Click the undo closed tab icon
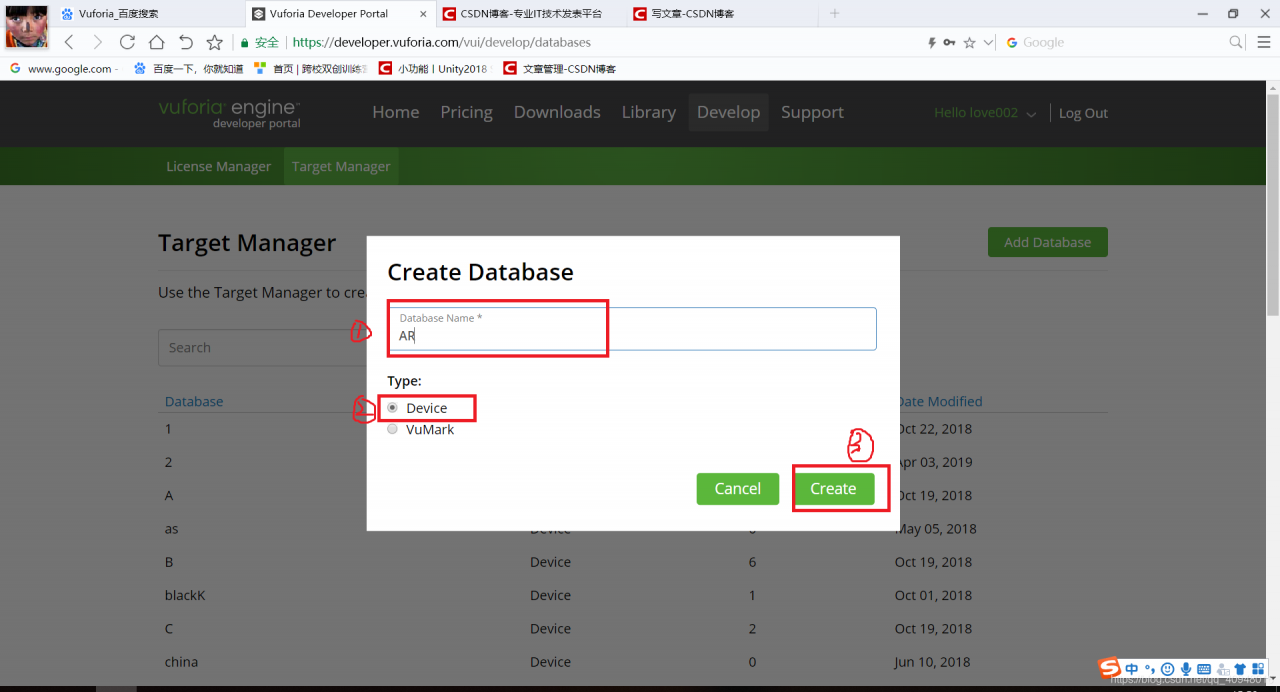1280x692 pixels. 186,42
